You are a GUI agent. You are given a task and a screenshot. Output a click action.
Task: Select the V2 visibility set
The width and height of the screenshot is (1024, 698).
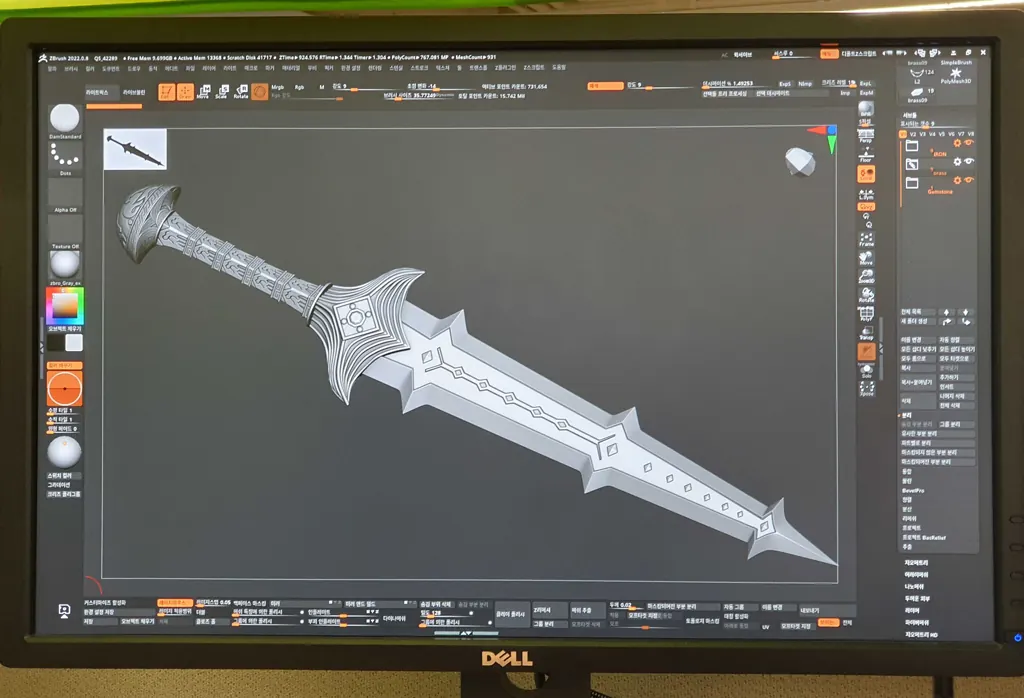pyautogui.click(x=913, y=134)
